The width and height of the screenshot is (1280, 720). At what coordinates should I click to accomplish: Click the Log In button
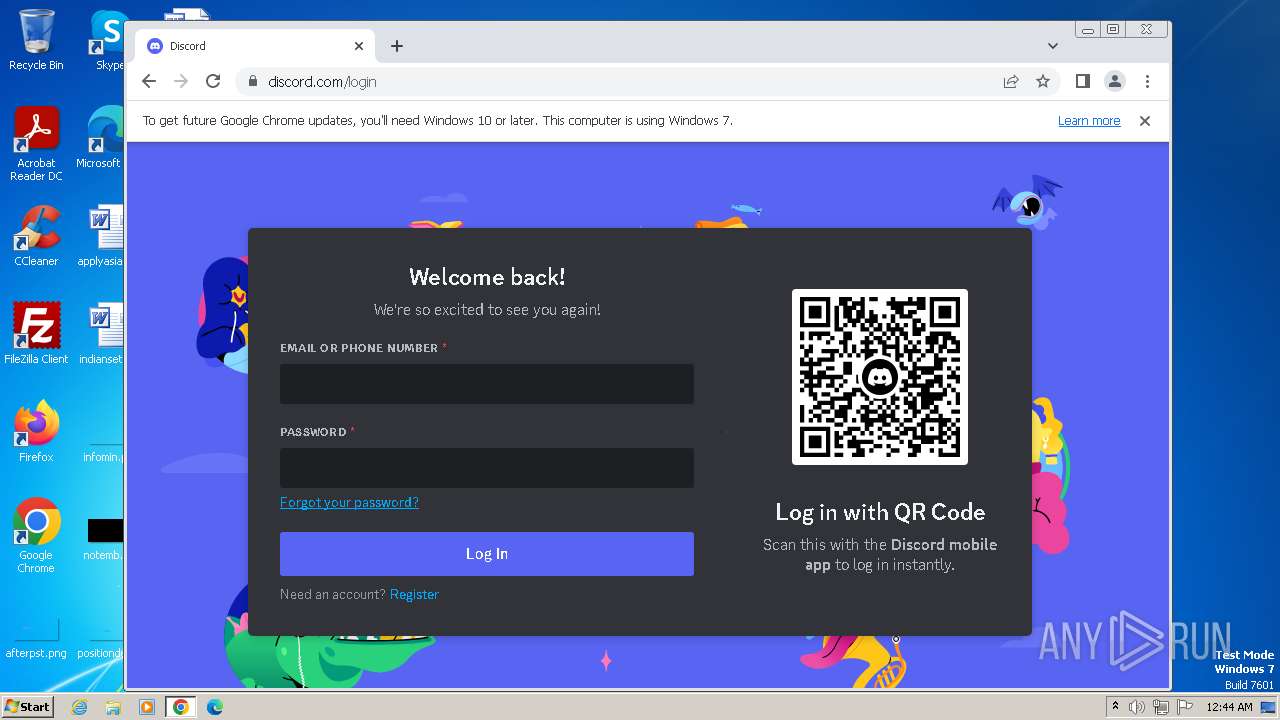(x=487, y=554)
